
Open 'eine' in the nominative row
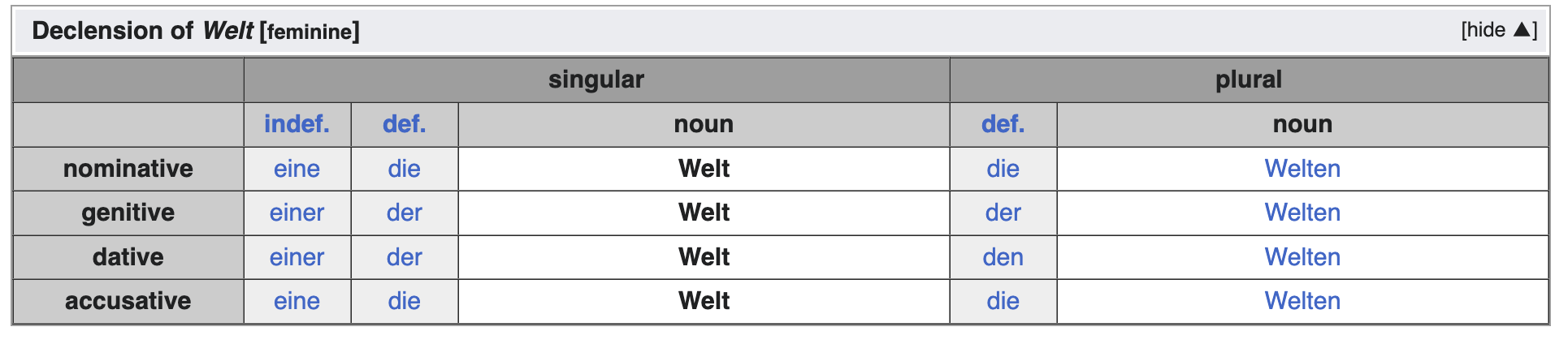[297, 169]
